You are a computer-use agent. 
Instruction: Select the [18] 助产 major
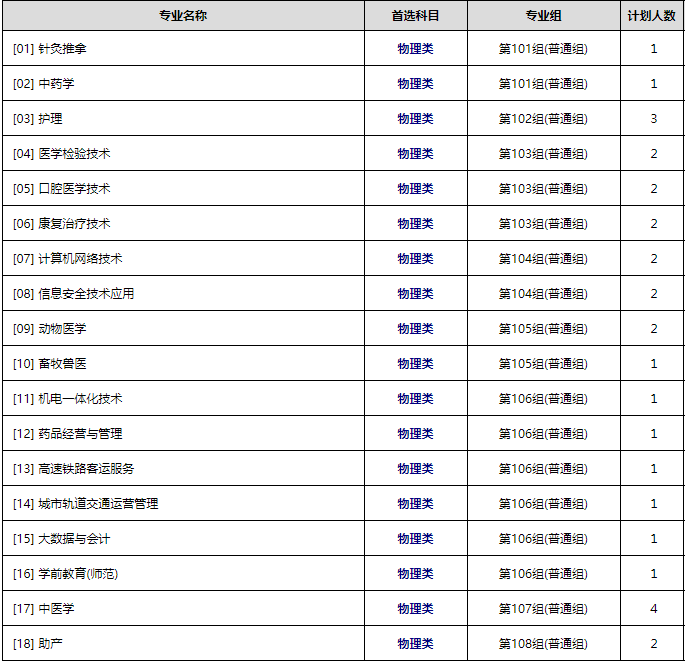coord(38,643)
